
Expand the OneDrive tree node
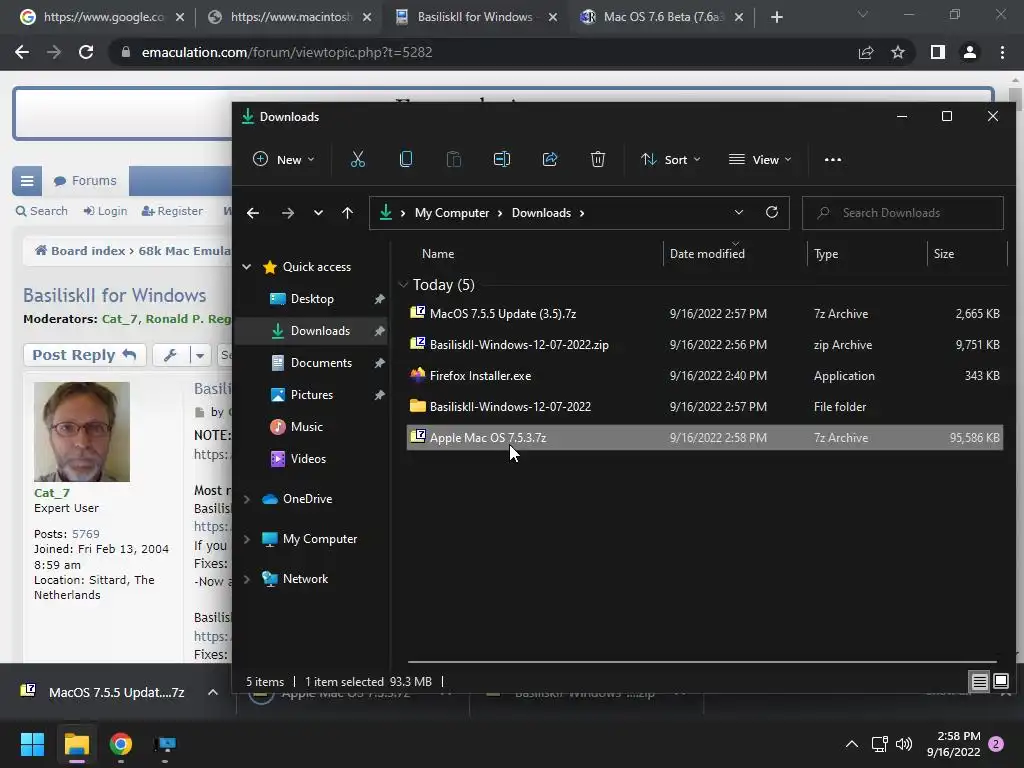click(x=247, y=499)
